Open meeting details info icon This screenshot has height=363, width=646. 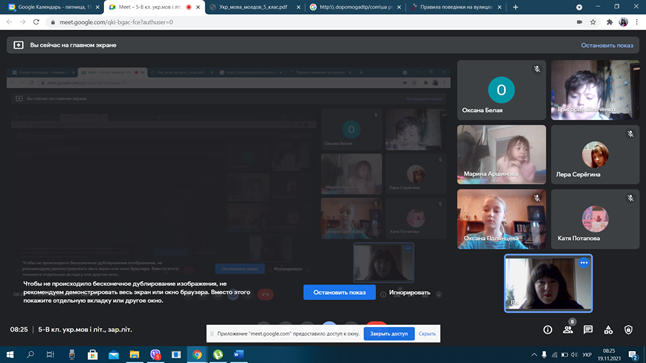pos(548,330)
